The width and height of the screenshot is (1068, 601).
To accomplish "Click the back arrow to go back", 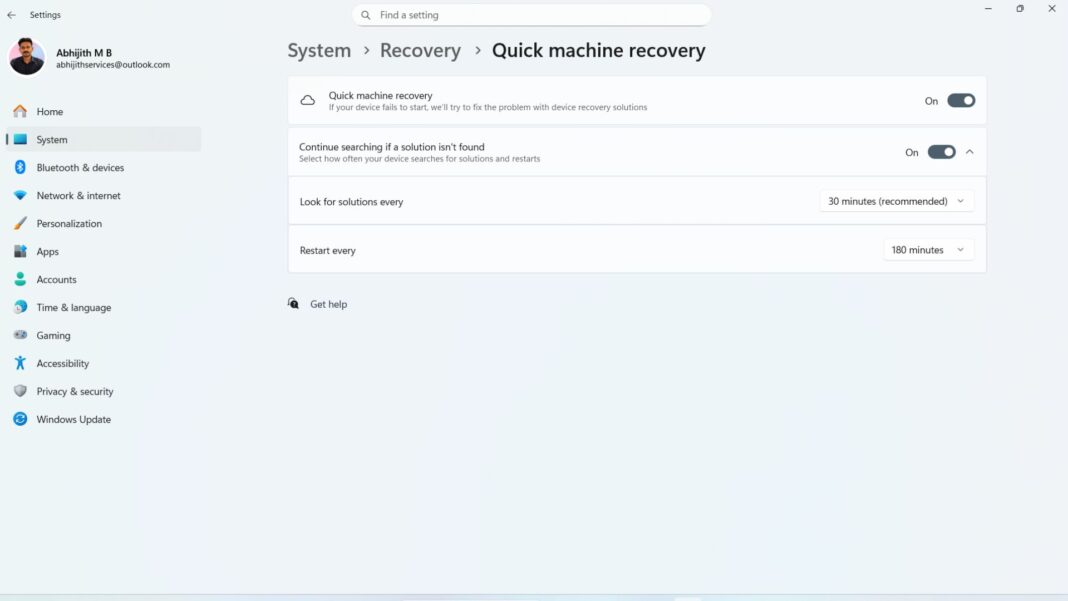I will click(11, 14).
